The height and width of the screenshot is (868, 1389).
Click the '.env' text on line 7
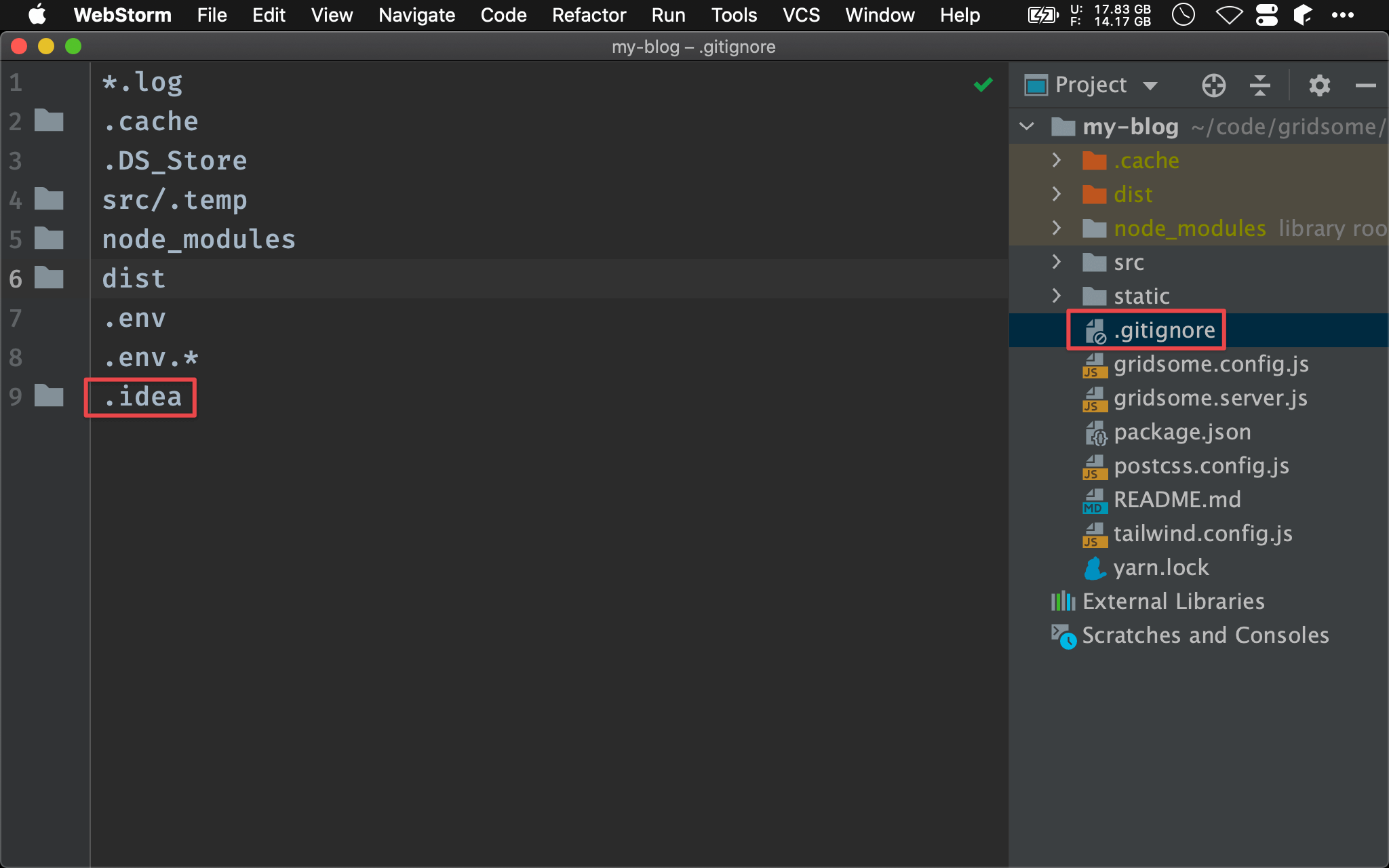pos(134,318)
